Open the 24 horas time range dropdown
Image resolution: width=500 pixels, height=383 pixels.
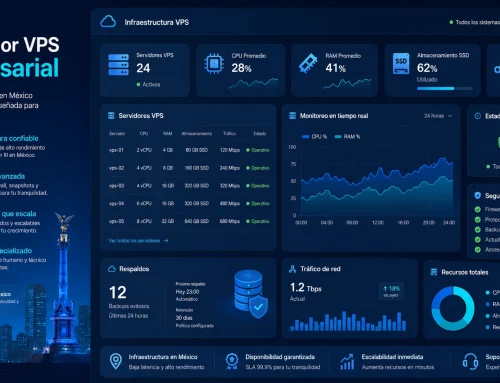(x=438, y=116)
